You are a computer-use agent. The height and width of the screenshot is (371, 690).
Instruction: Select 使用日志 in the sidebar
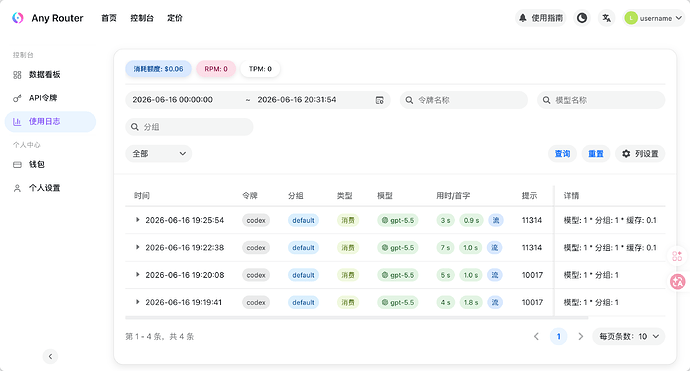(x=50, y=122)
